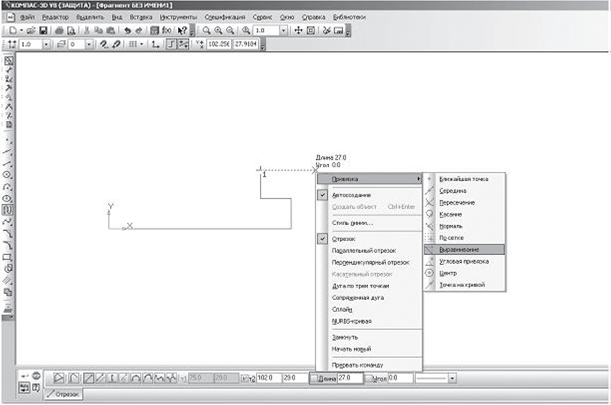
Task: Undo the last action
Action: (x=127, y=30)
